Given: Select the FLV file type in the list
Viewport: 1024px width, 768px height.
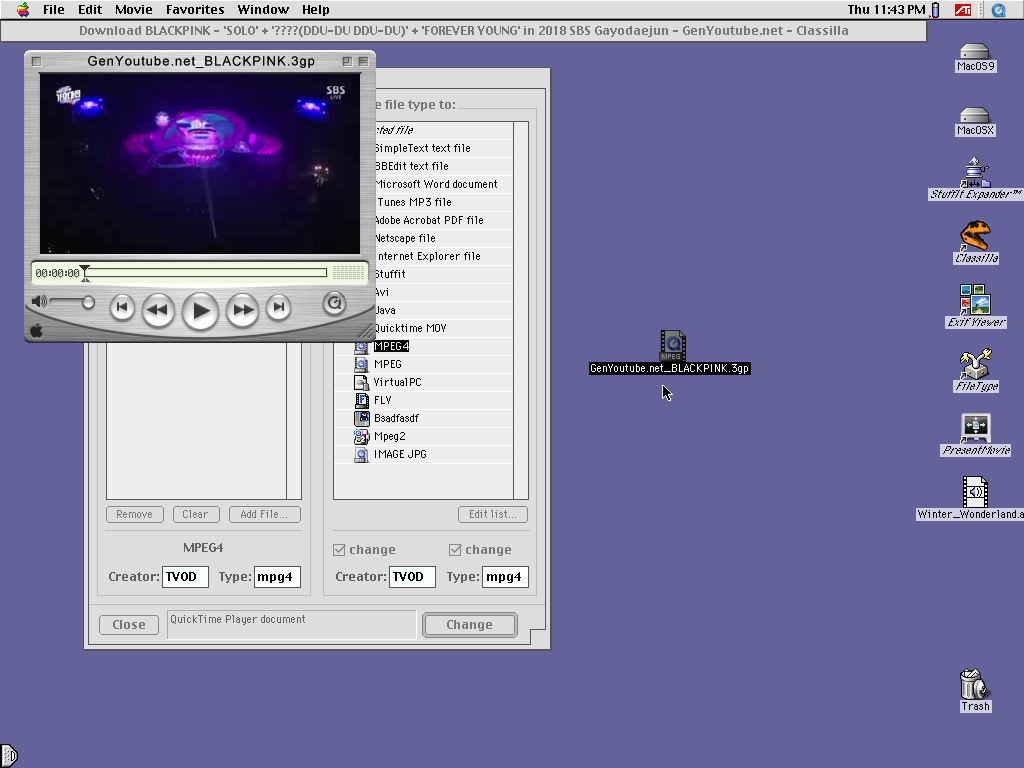Looking at the screenshot, I should (383, 400).
